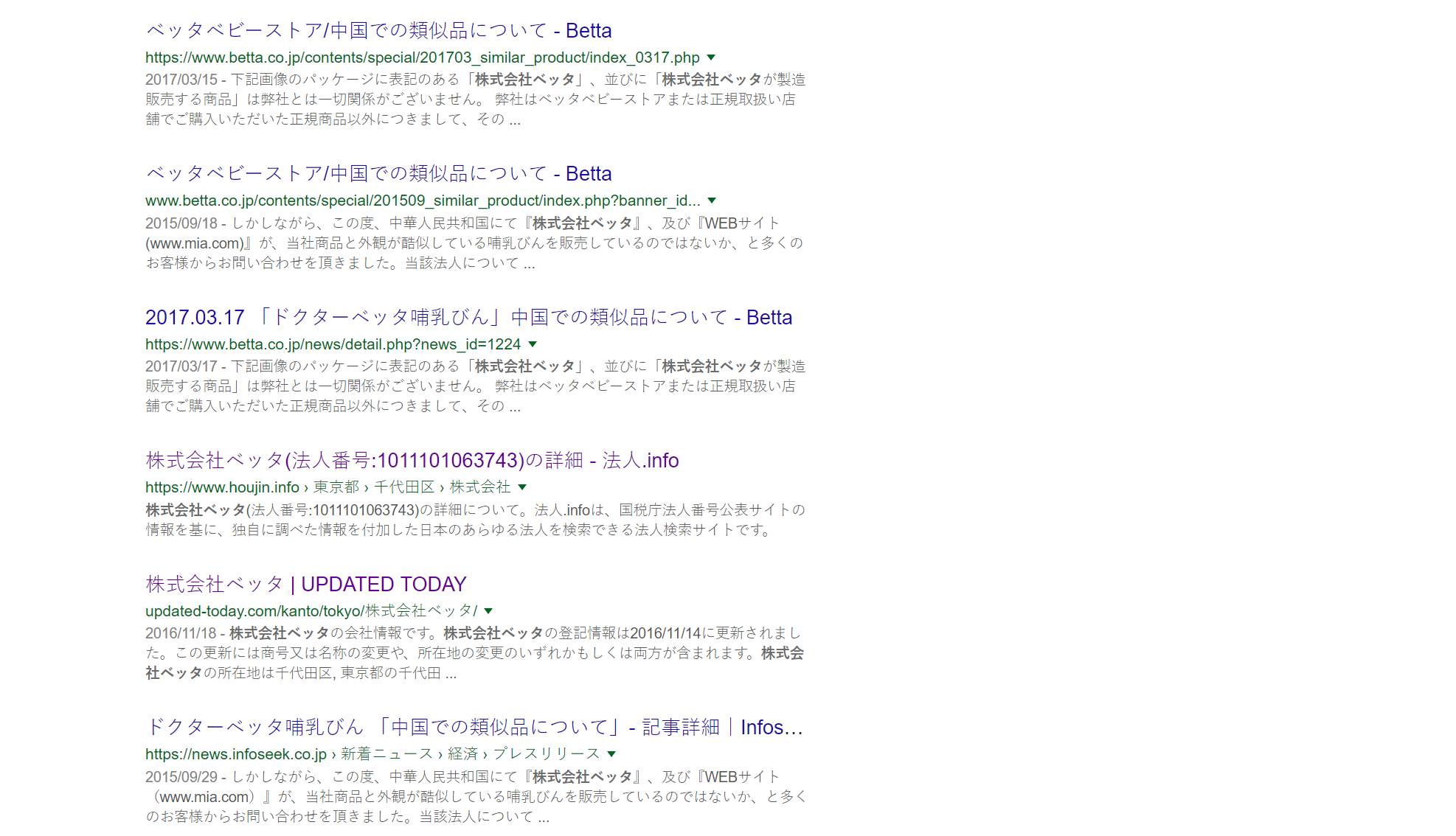The image size is (1456, 836).
Task: Expand arrow beside updated-today.com URL
Action: click(488, 611)
